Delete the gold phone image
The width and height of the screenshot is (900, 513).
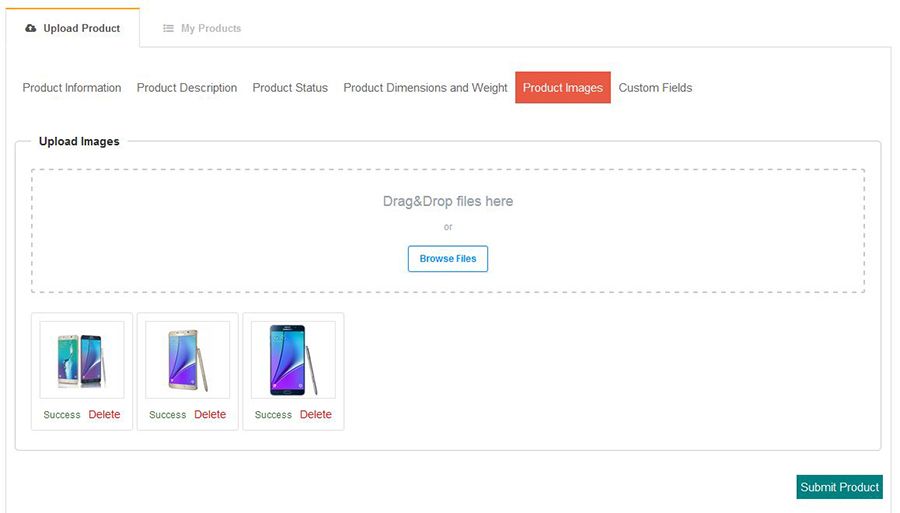point(210,415)
